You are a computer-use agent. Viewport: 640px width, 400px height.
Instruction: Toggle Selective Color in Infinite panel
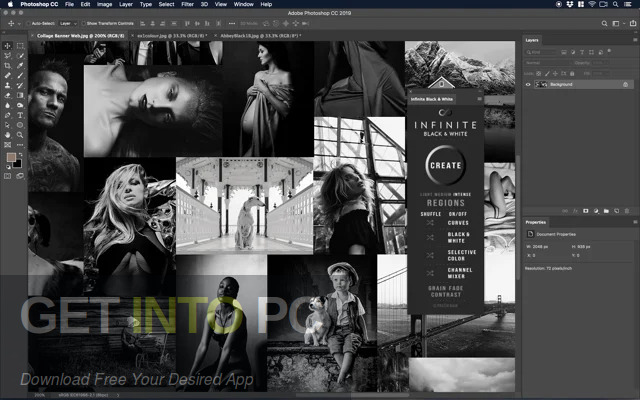[462, 256]
